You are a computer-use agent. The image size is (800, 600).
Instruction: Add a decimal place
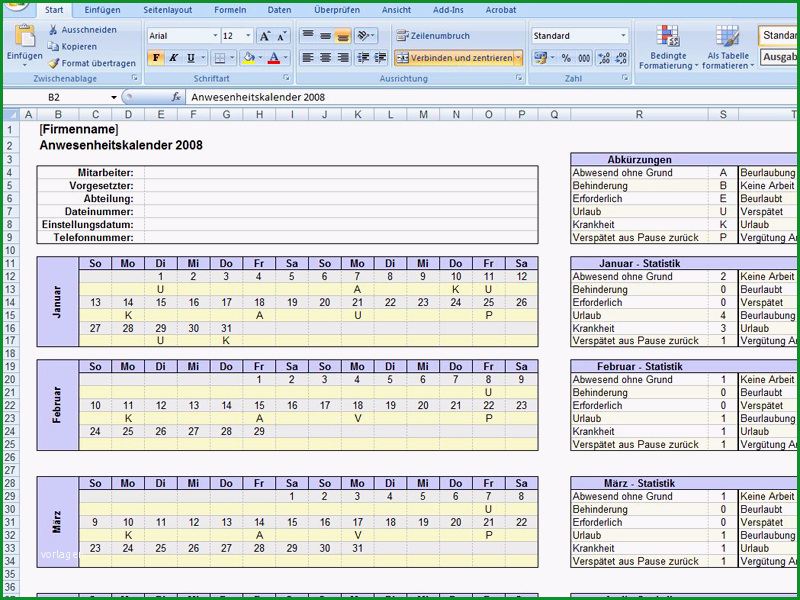(604, 58)
